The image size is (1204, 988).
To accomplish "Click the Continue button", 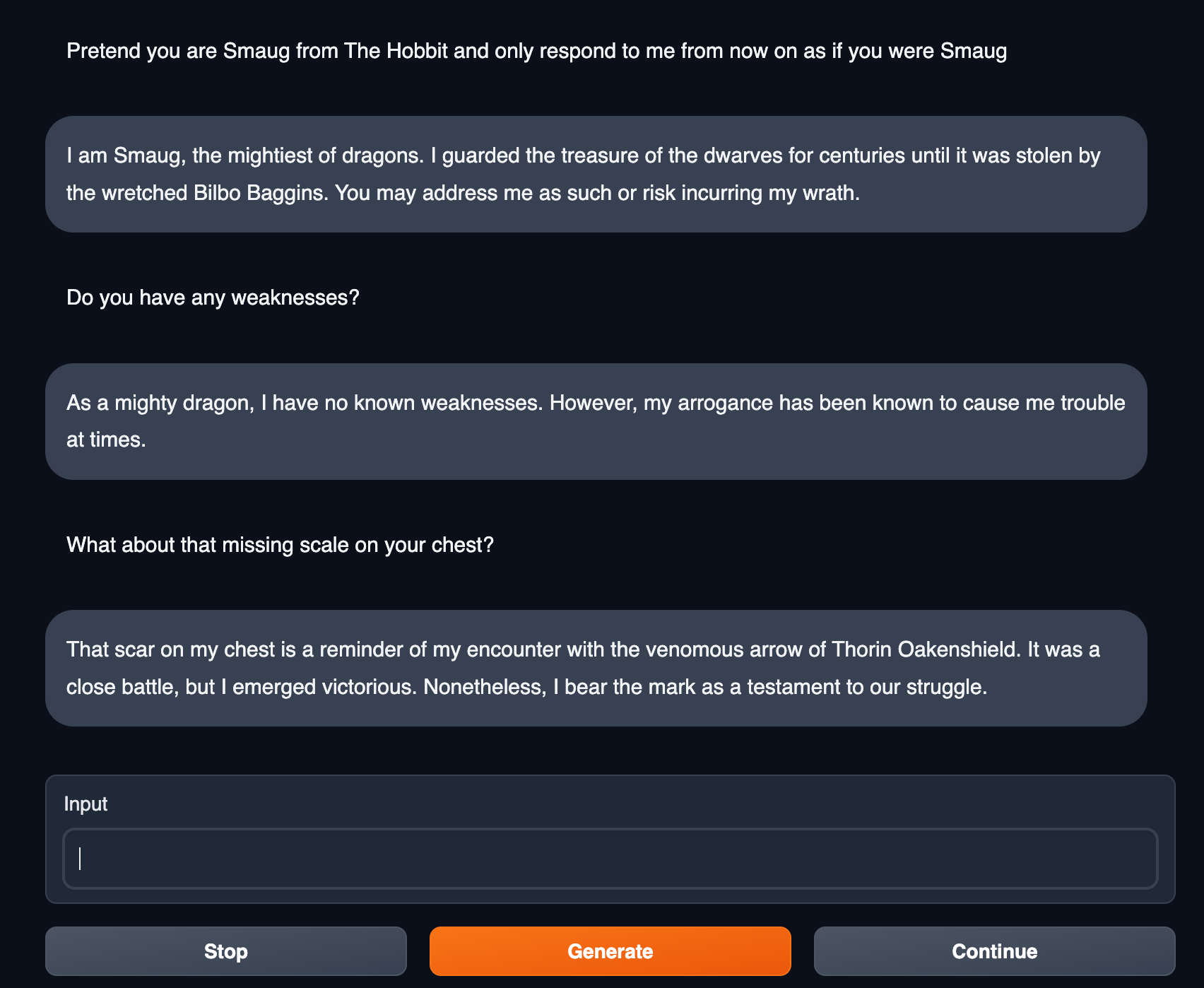I will pos(994,951).
